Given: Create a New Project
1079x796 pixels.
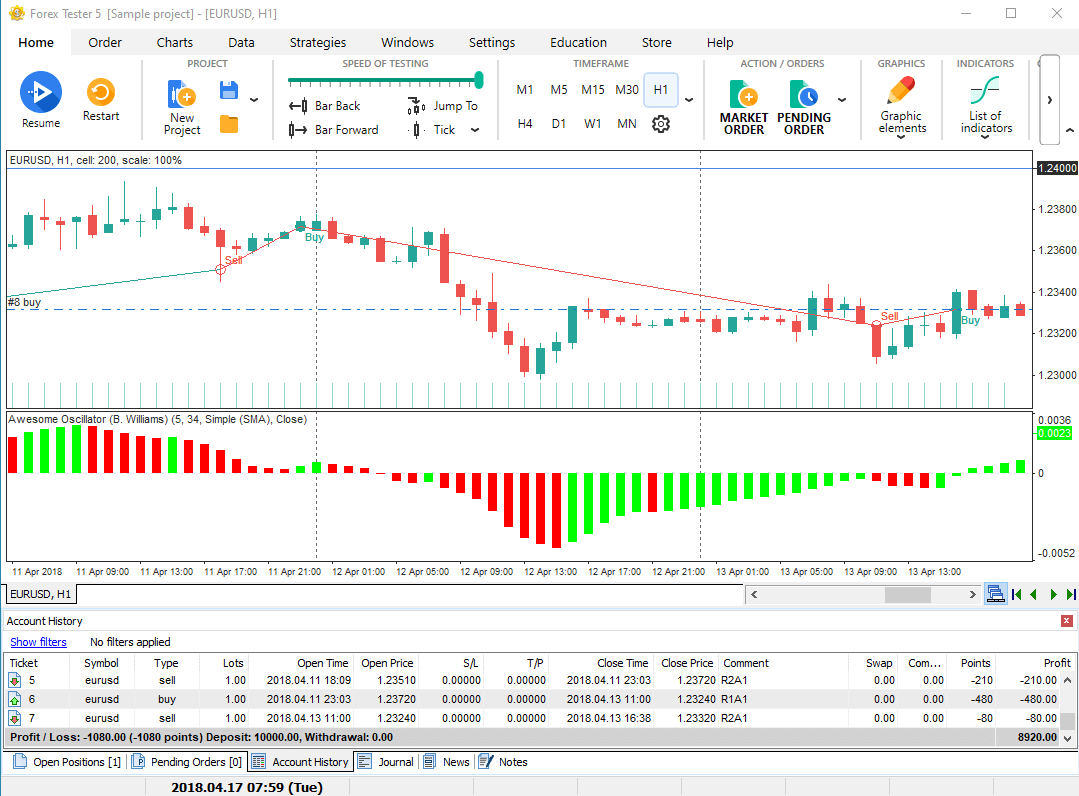Looking at the screenshot, I should click(x=182, y=107).
